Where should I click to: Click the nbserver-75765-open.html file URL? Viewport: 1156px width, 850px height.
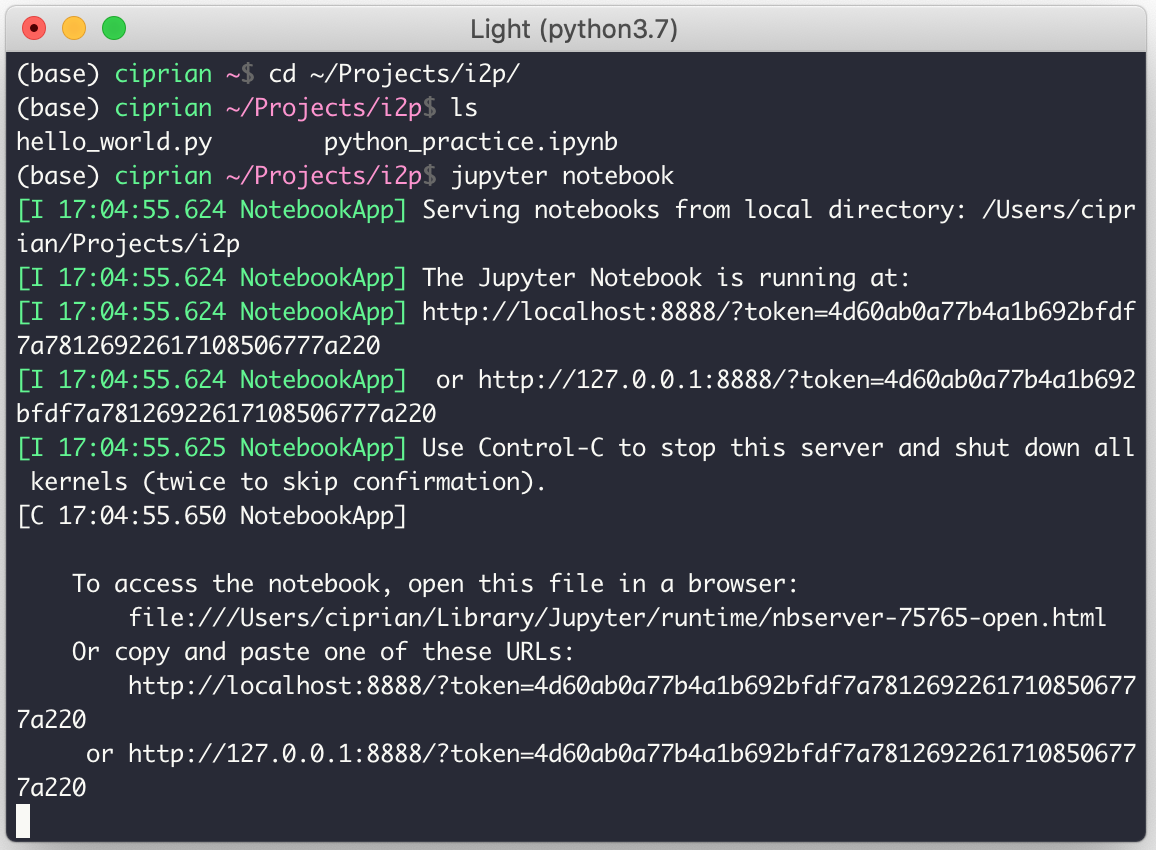(x=617, y=618)
